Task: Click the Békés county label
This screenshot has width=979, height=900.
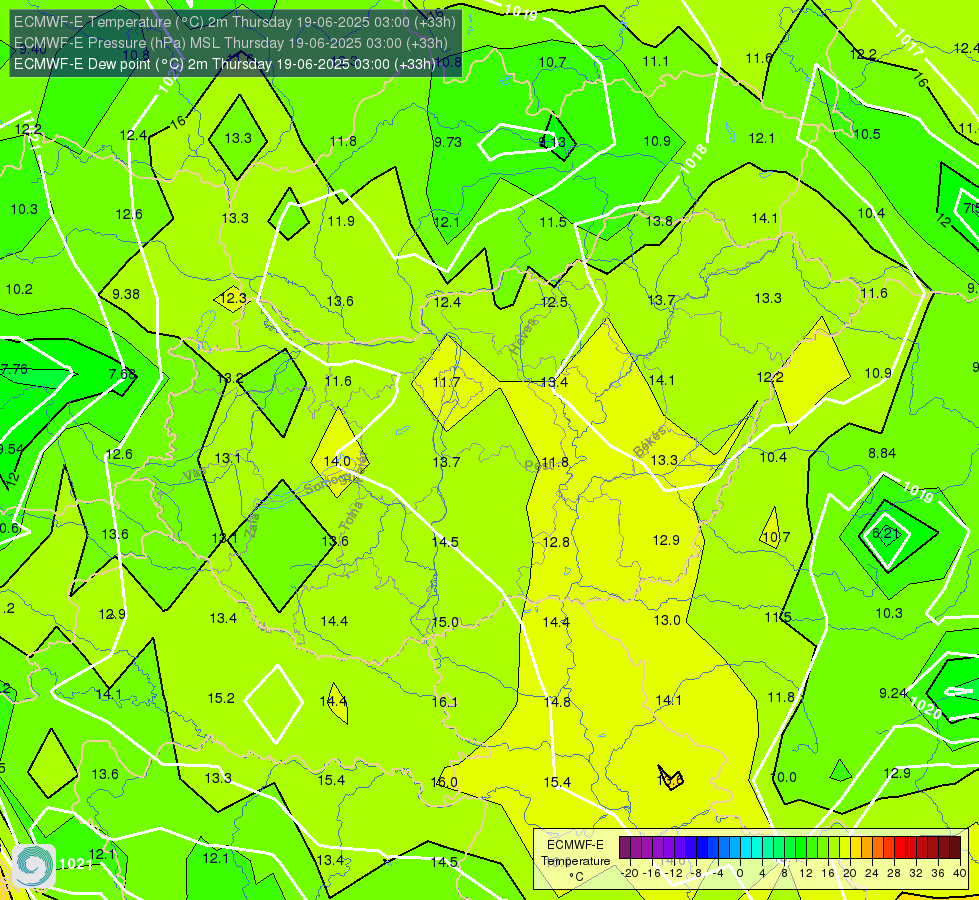Action: tap(650, 441)
